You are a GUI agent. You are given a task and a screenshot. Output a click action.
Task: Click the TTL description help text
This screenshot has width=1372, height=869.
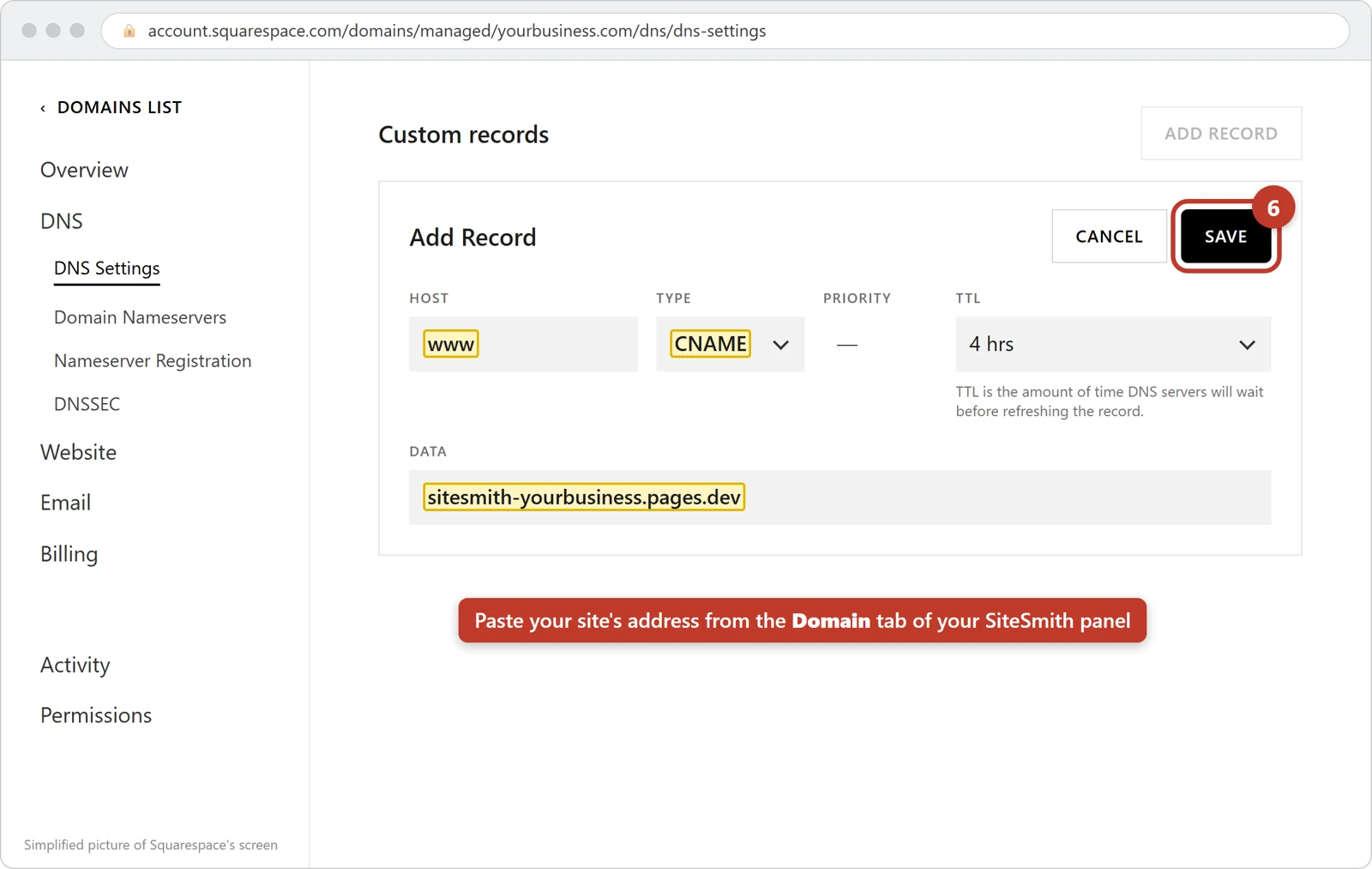(1110, 401)
